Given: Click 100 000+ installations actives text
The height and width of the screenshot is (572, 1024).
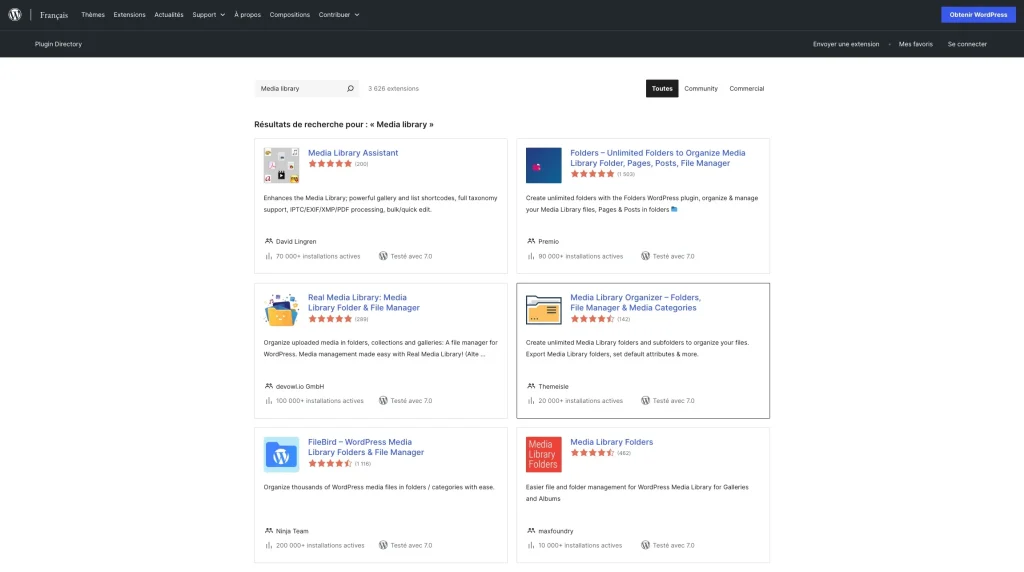Looking at the screenshot, I should click(x=319, y=401).
